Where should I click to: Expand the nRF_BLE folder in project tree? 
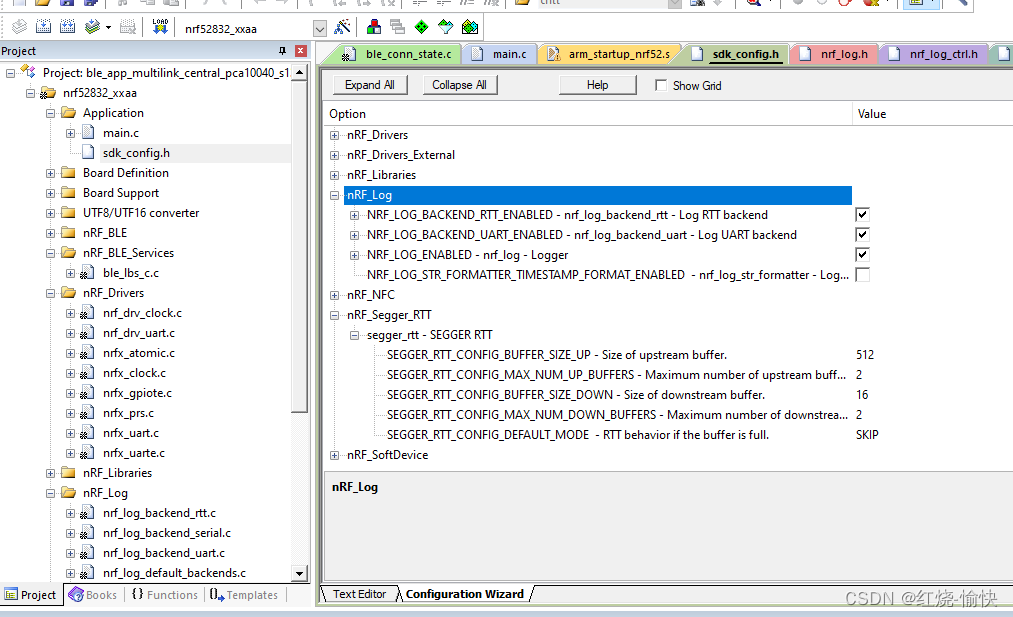click(x=50, y=233)
